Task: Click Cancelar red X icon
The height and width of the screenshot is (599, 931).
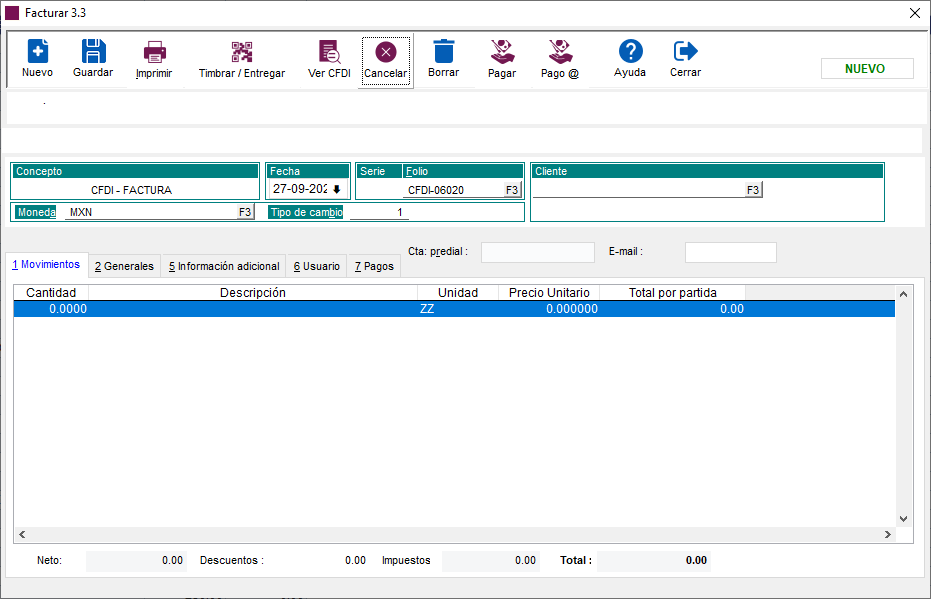Action: coord(386,52)
